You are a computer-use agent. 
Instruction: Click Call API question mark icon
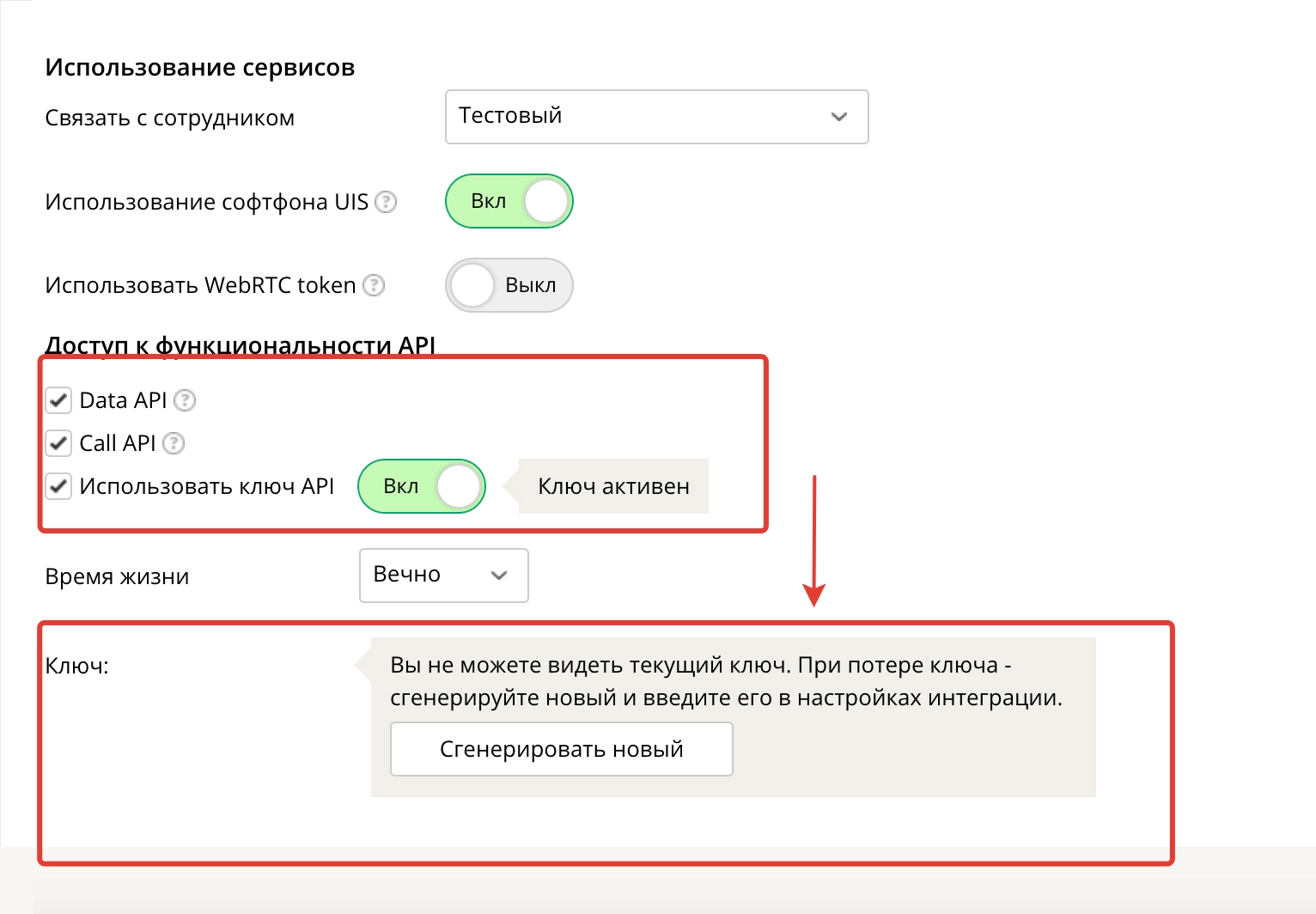click(174, 443)
